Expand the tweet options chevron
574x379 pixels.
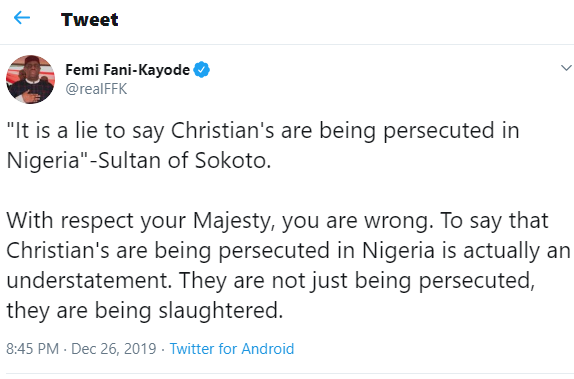[x=566, y=68]
